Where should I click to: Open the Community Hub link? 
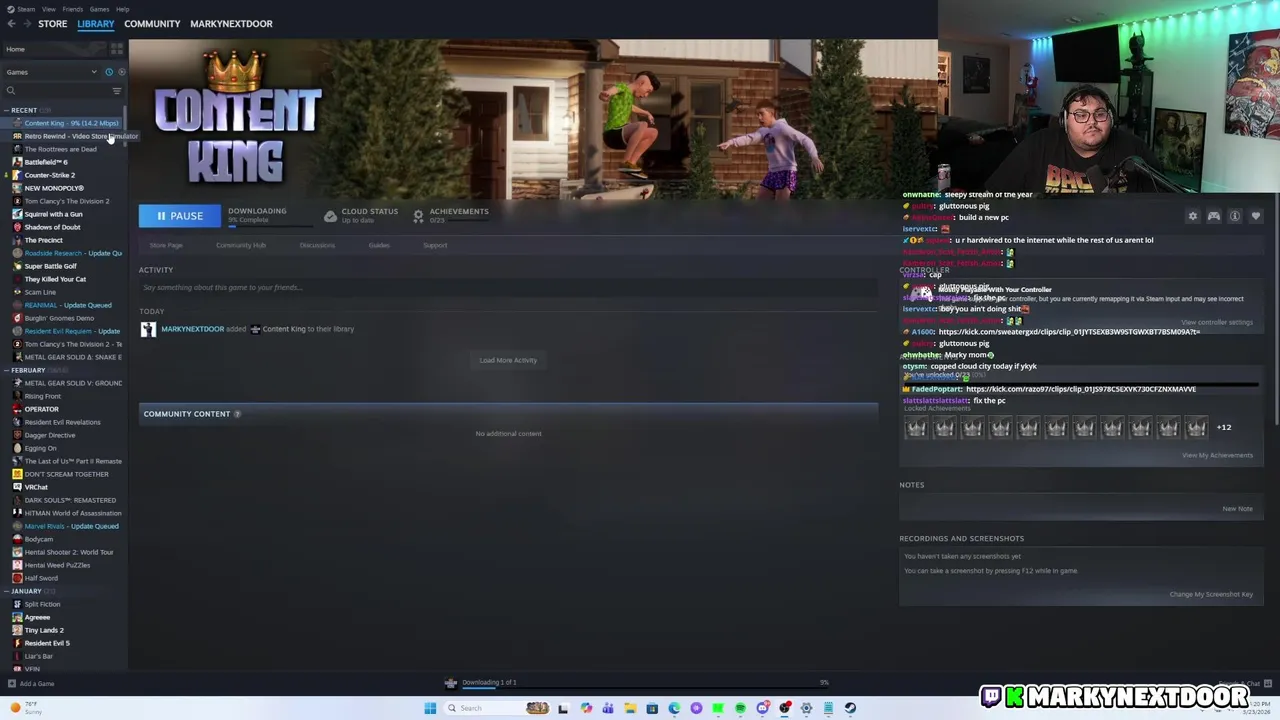pos(241,245)
